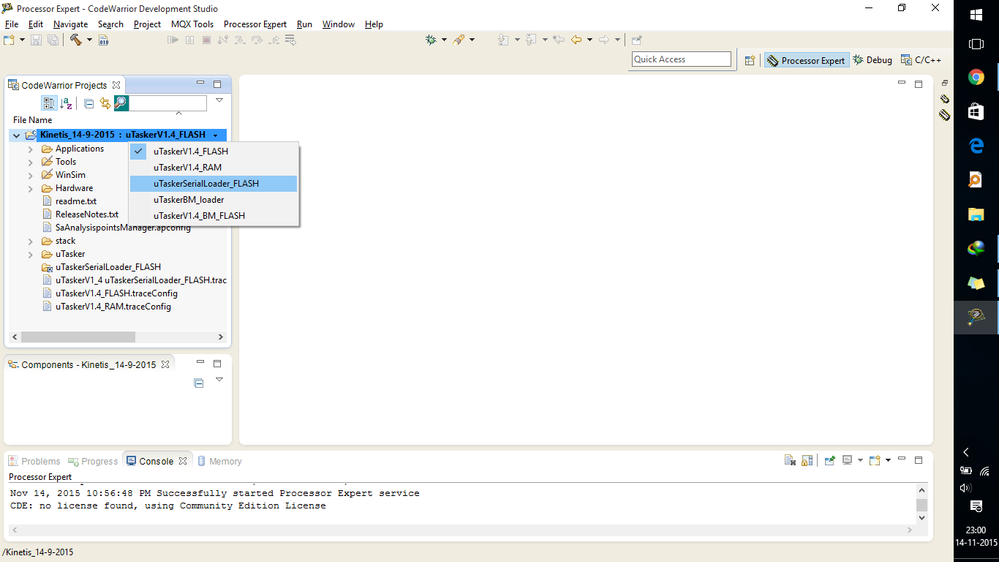Select uTaskerV1.4_RAM.traceConfig file
Image resolution: width=999 pixels, height=562 pixels.
click(113, 307)
